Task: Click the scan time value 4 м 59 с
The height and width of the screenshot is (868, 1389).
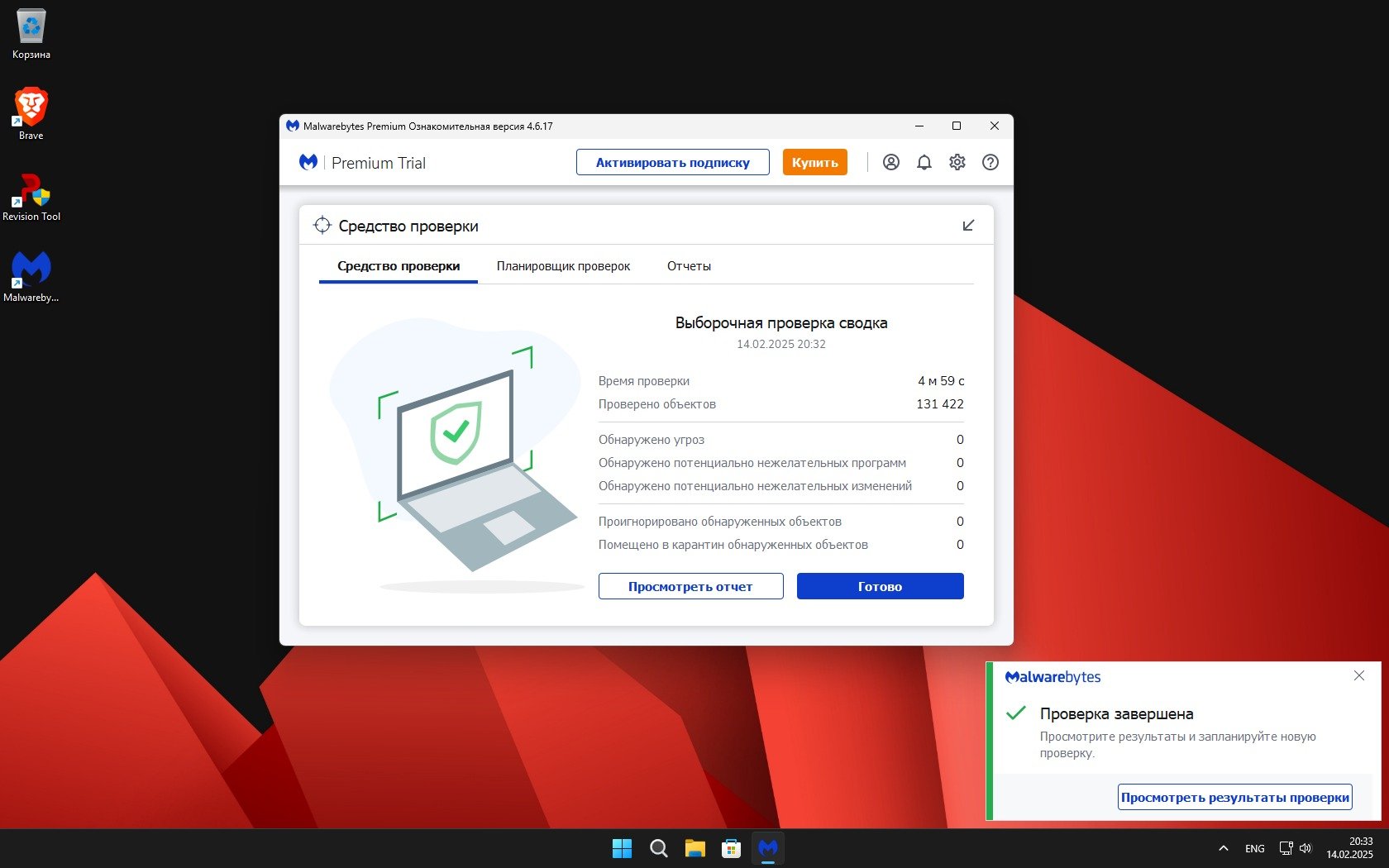Action: point(941,381)
